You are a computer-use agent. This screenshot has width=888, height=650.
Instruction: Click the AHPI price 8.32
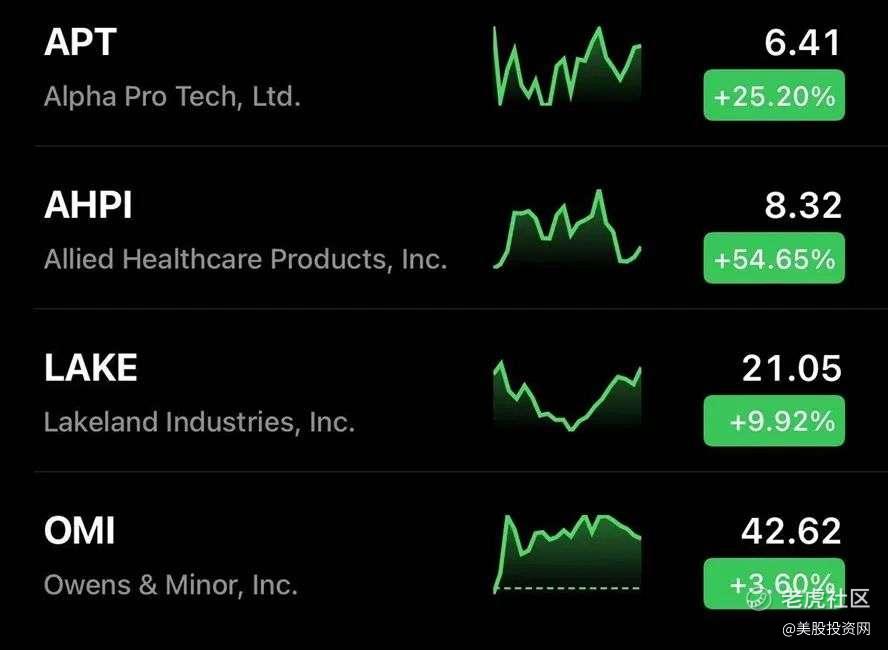pos(803,206)
